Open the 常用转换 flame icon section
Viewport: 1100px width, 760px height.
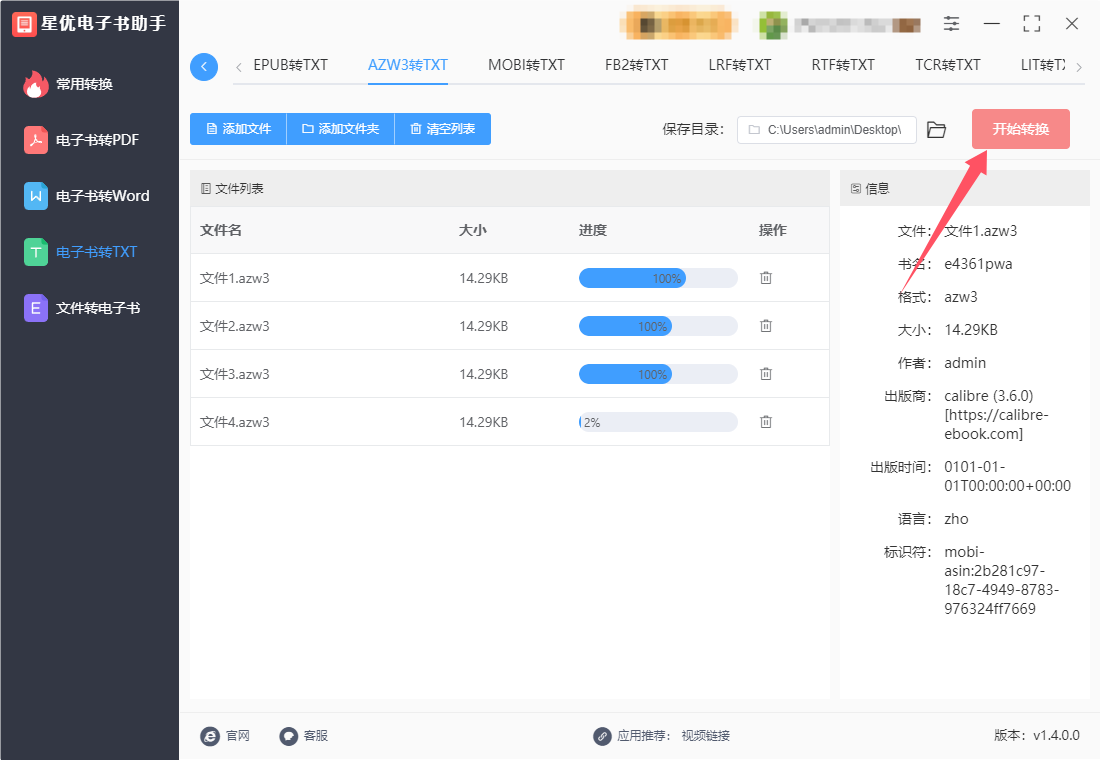coord(69,84)
